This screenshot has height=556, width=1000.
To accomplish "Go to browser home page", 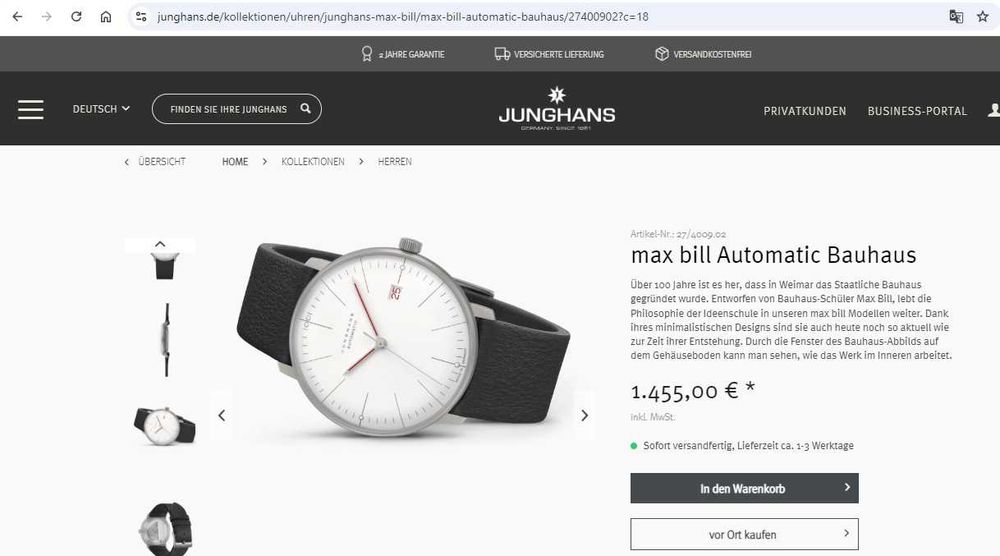I will pos(106,17).
